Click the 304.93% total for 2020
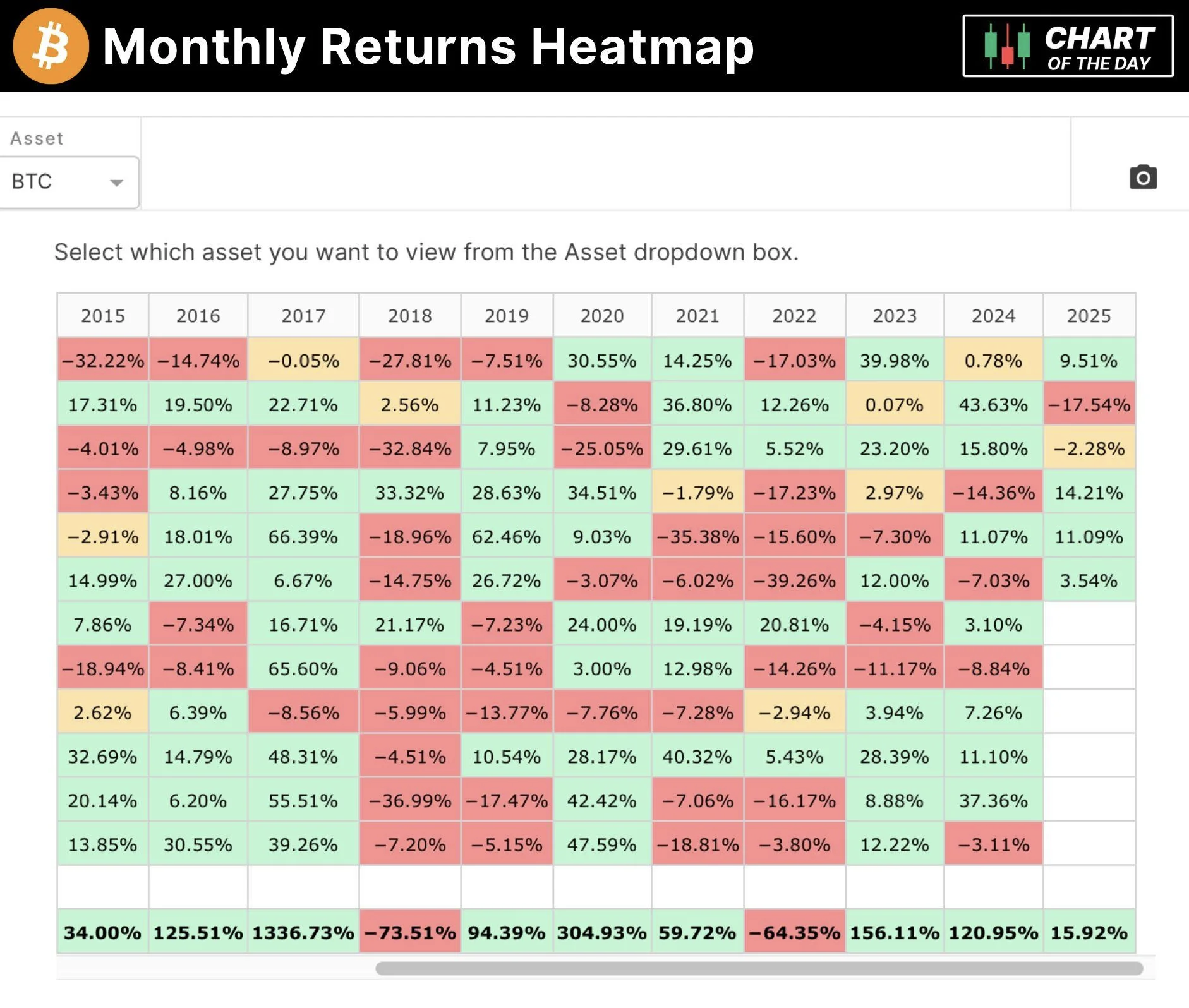The height and width of the screenshot is (1008, 1189). tap(601, 932)
